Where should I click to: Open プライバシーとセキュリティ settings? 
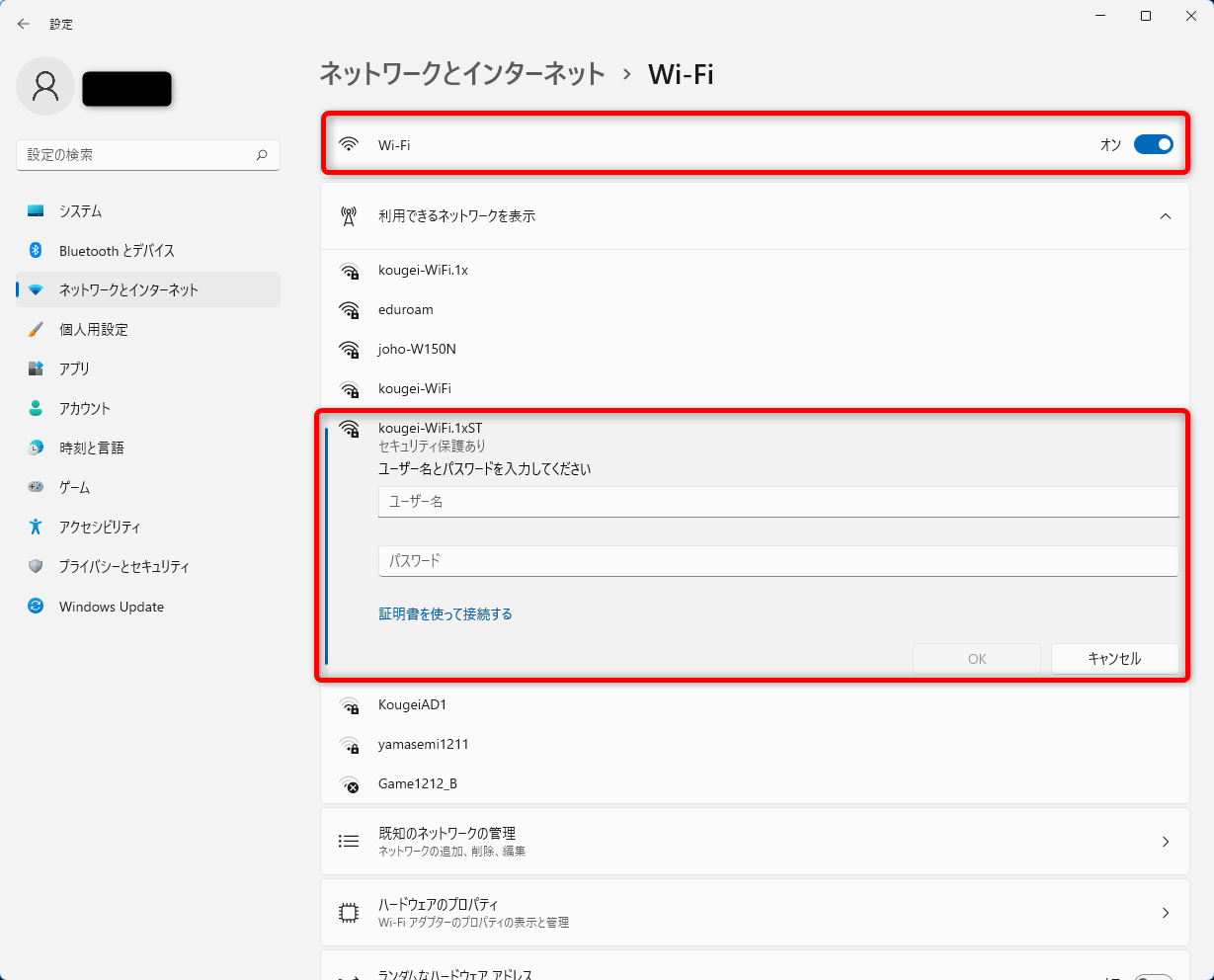[x=148, y=567]
